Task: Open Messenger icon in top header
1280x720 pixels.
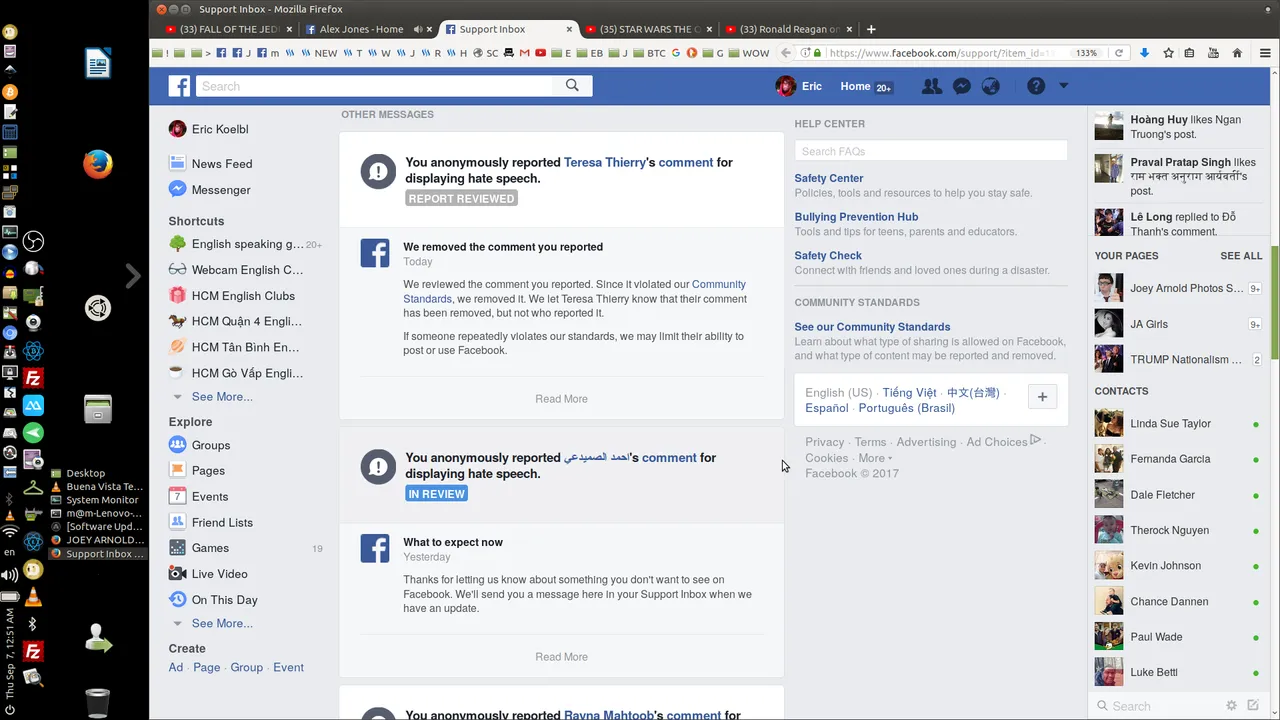Action: pos(961,86)
